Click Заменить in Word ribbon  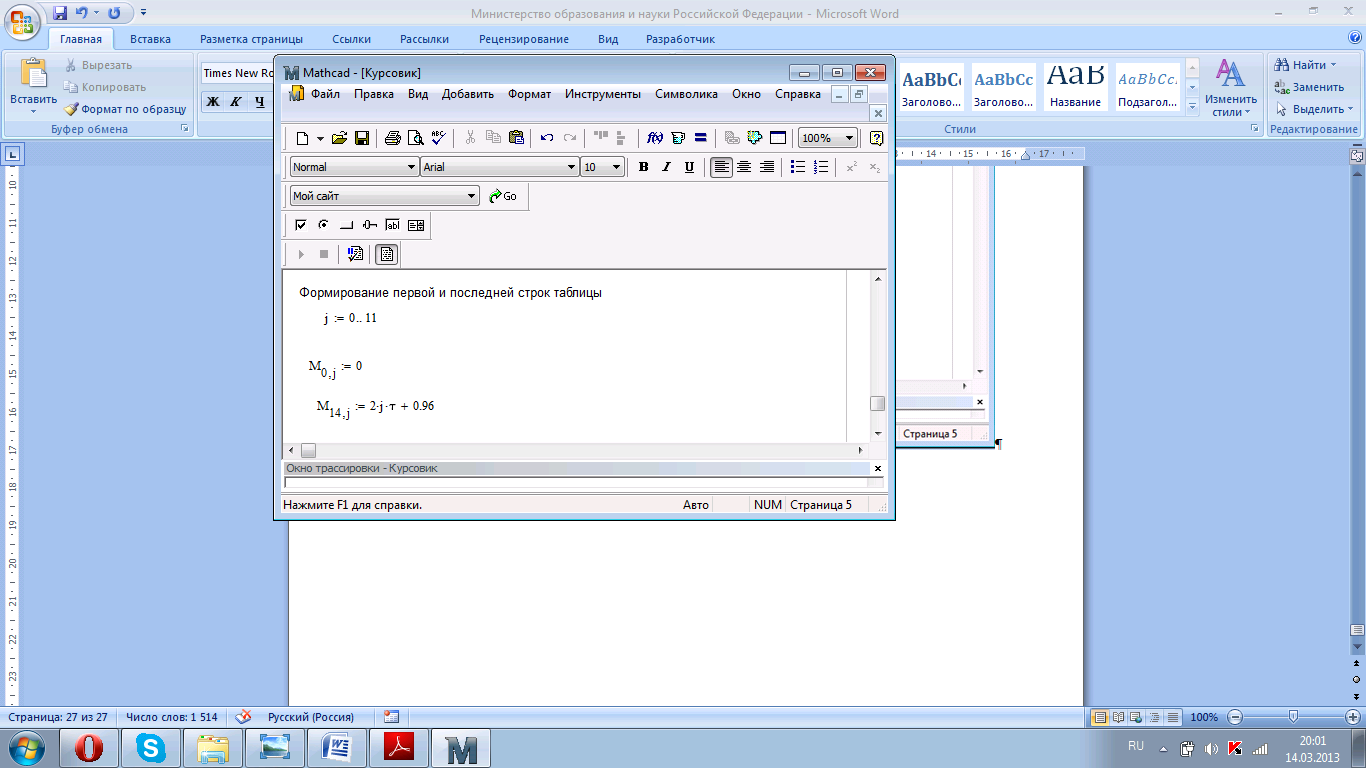pos(1309,87)
